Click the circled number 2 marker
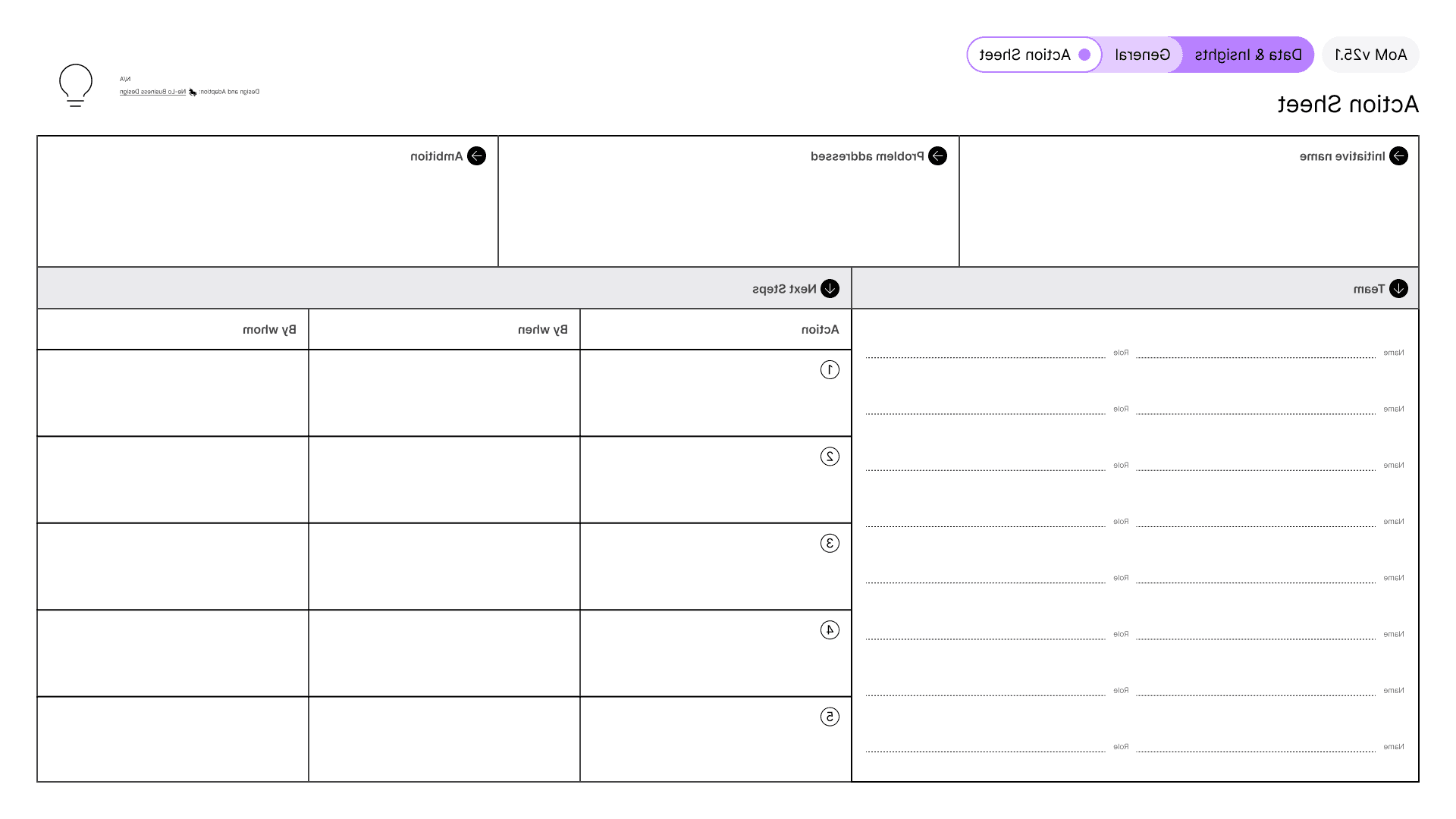Screen dimensions: 1456x819 830,457
